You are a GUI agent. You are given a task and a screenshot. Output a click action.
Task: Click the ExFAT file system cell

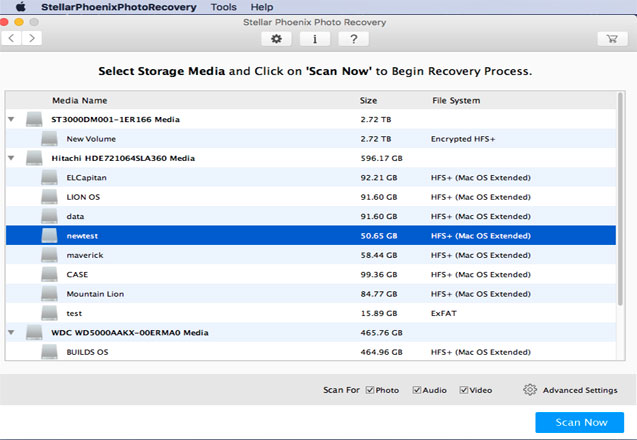point(444,314)
